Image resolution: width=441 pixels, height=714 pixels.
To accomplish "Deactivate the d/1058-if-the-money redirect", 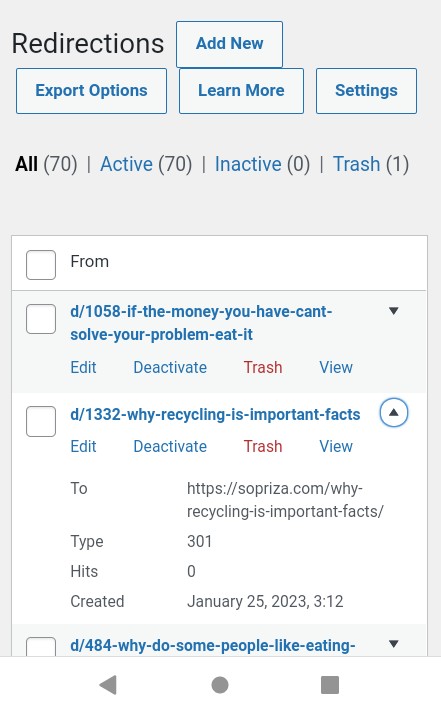I will coord(170,367).
